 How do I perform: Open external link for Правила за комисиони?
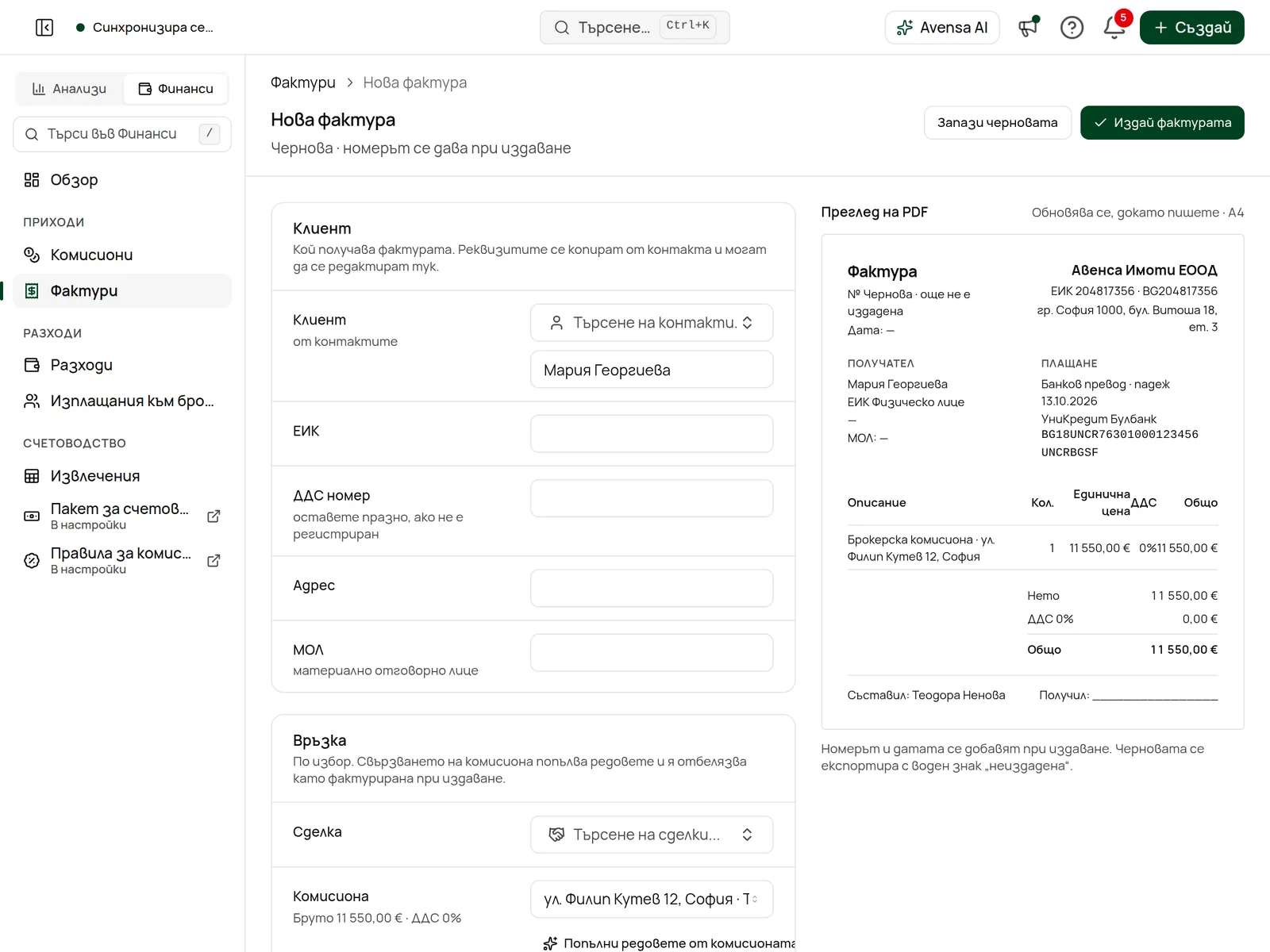214,561
